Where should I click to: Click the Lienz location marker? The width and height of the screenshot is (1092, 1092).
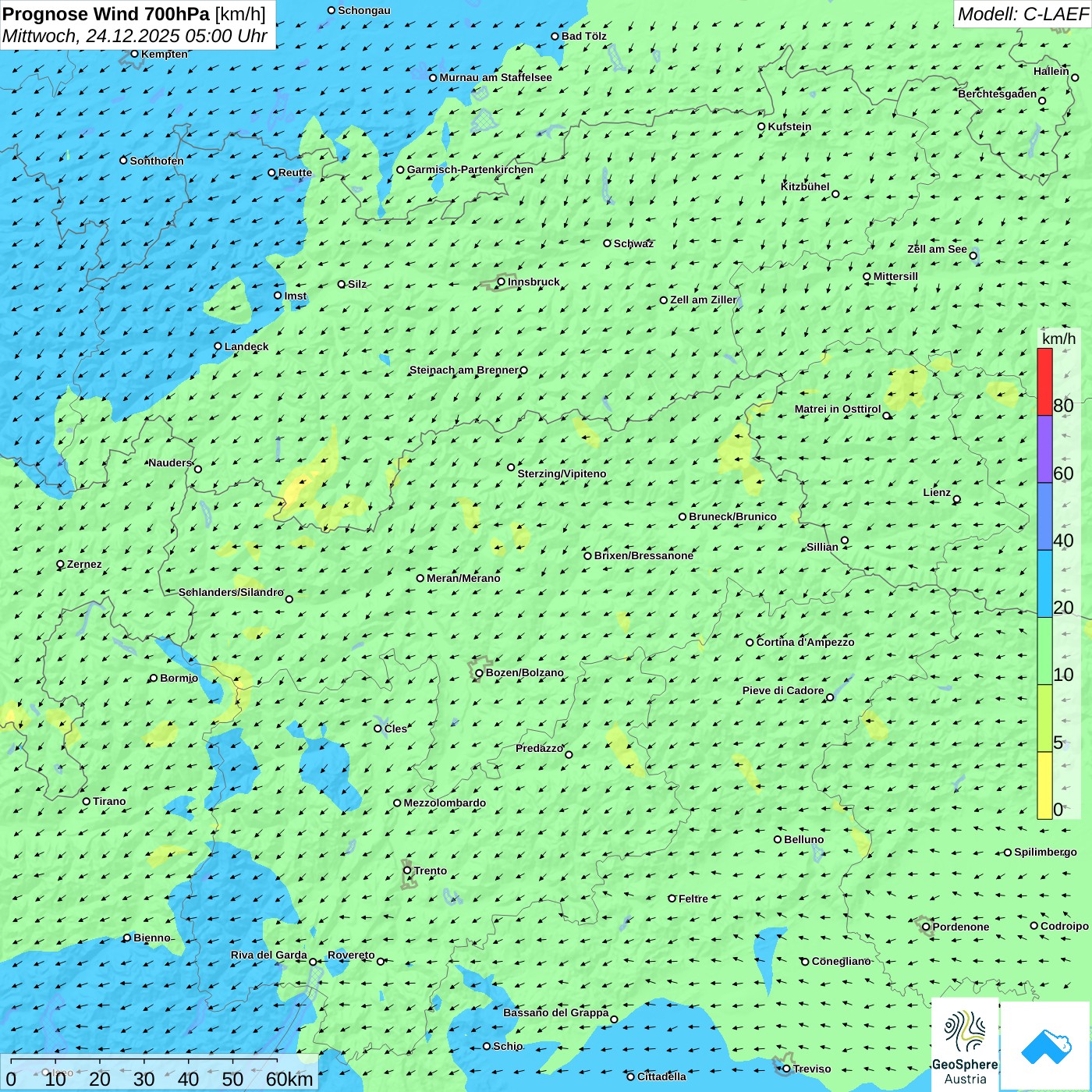pos(957,499)
